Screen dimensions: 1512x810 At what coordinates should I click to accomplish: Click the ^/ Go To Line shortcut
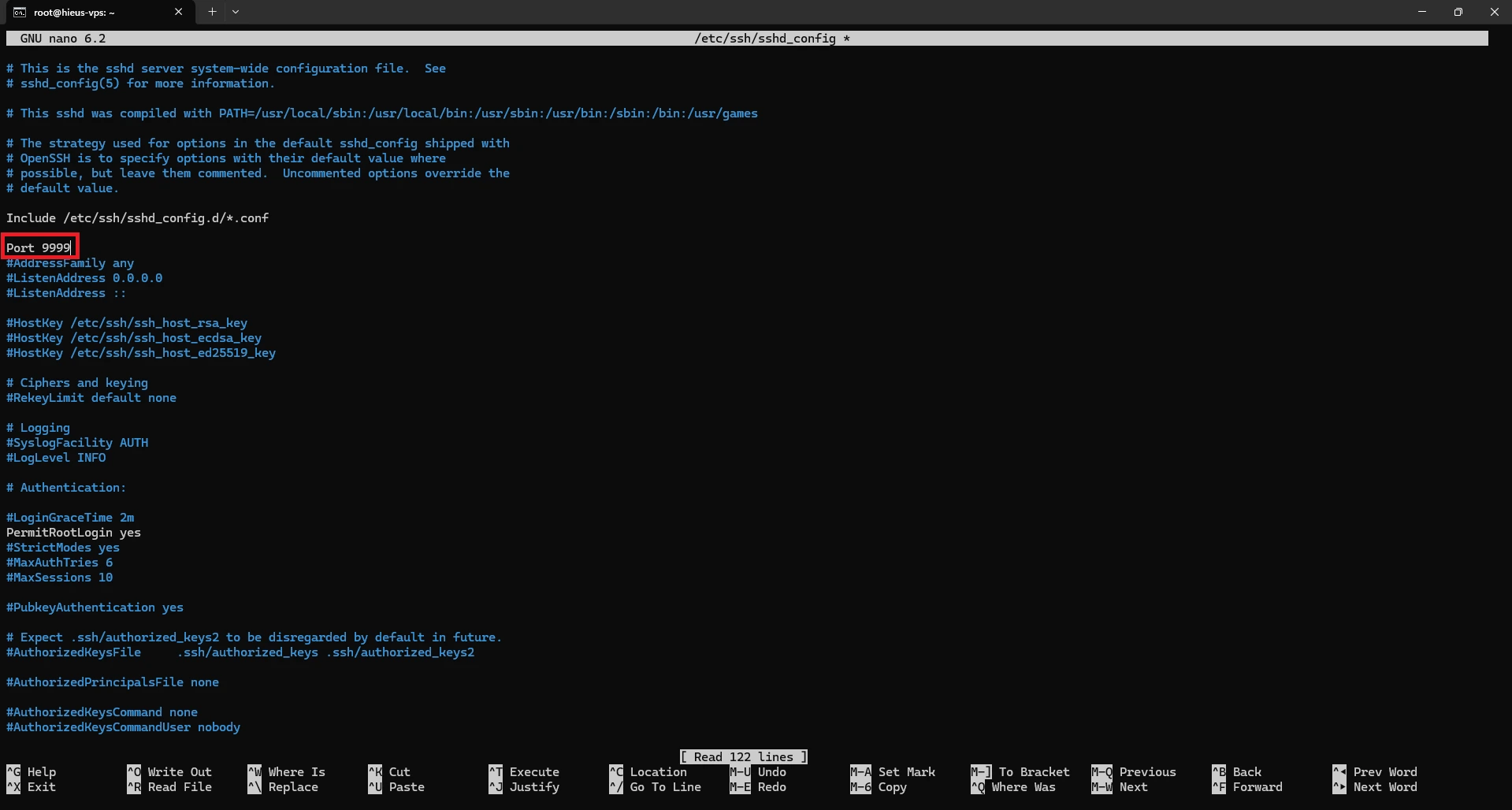pyautogui.click(x=656, y=787)
